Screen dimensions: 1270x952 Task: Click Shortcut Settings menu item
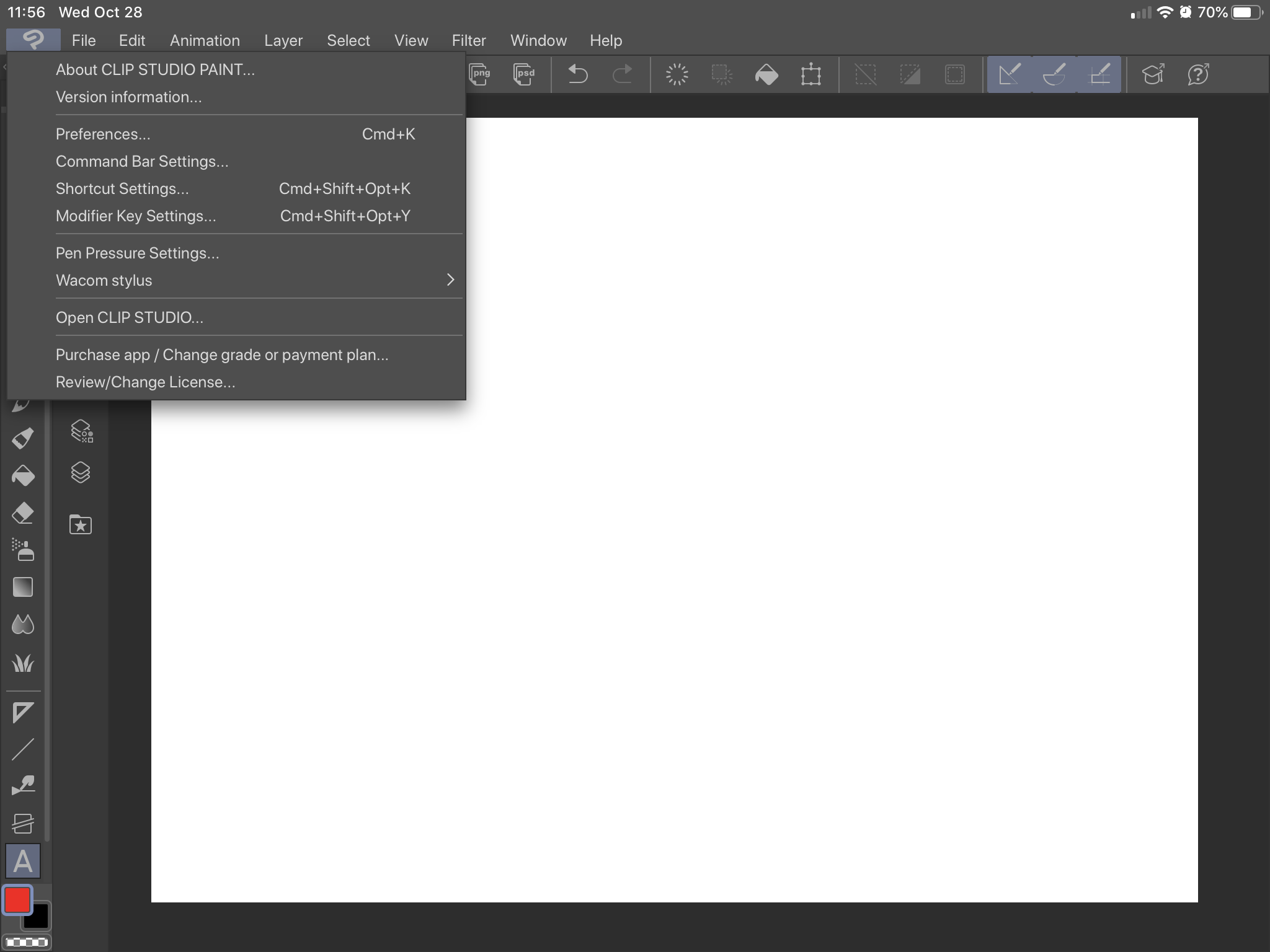click(122, 188)
